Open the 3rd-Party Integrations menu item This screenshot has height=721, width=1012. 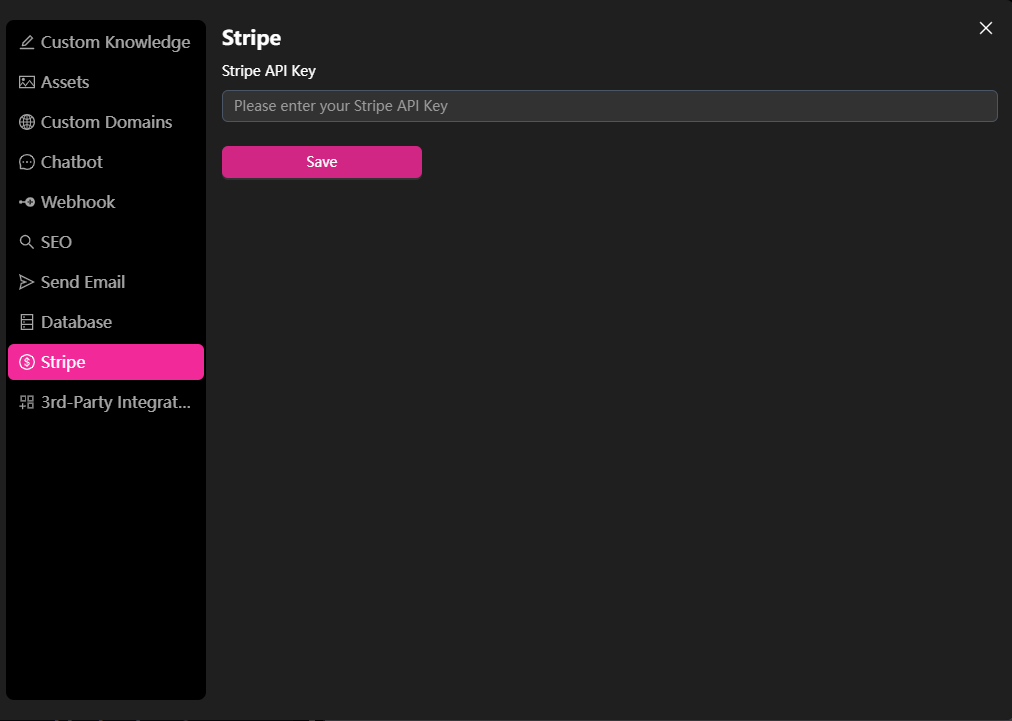point(115,402)
